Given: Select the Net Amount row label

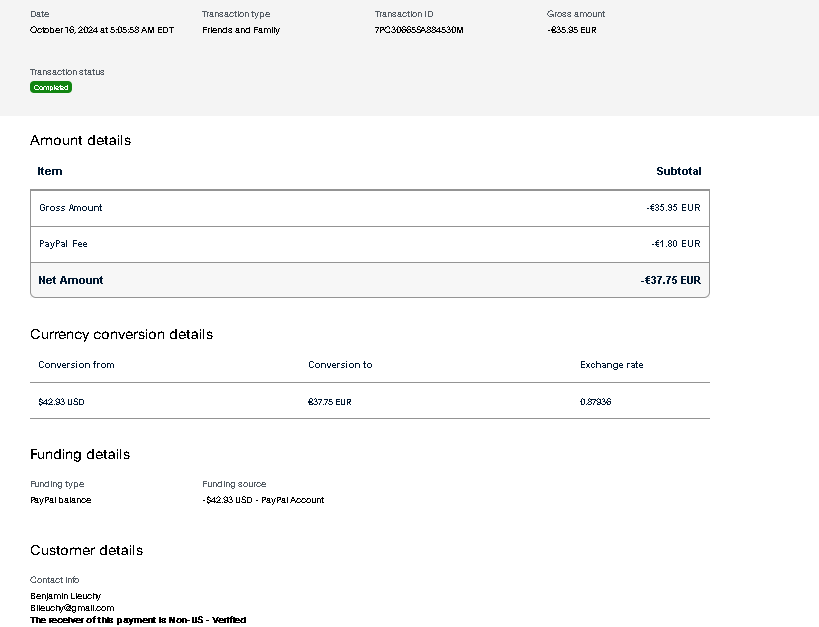Looking at the screenshot, I should (71, 281).
